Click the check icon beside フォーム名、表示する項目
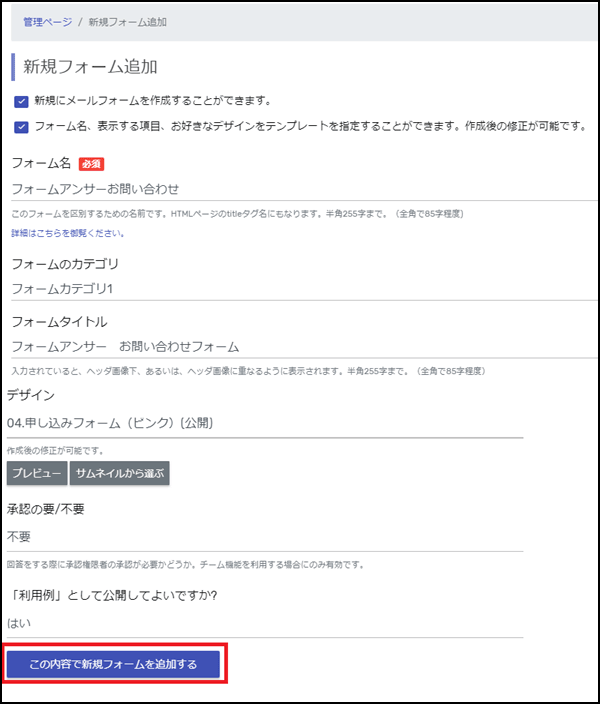The width and height of the screenshot is (600, 704). (x=21, y=127)
